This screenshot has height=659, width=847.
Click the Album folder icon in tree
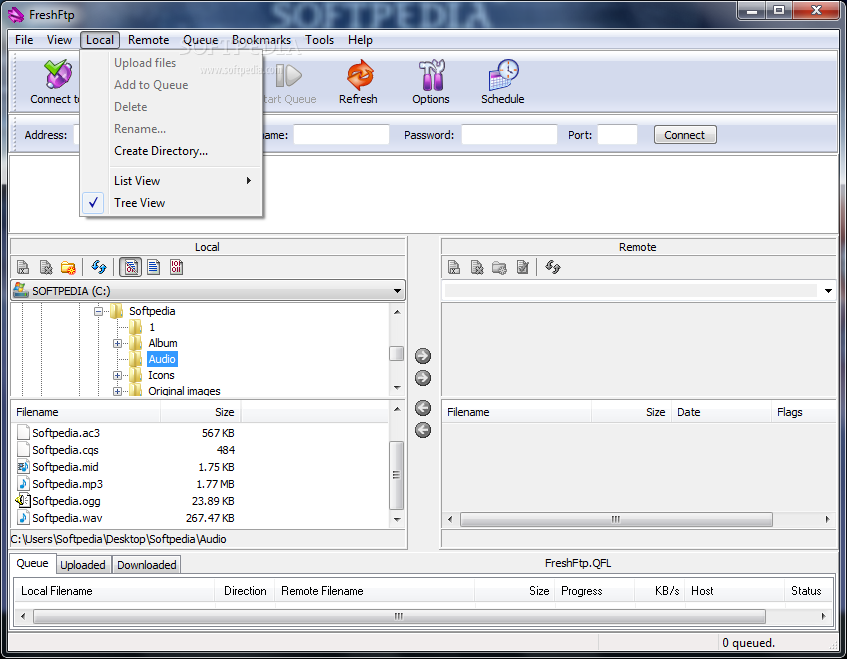click(x=135, y=343)
